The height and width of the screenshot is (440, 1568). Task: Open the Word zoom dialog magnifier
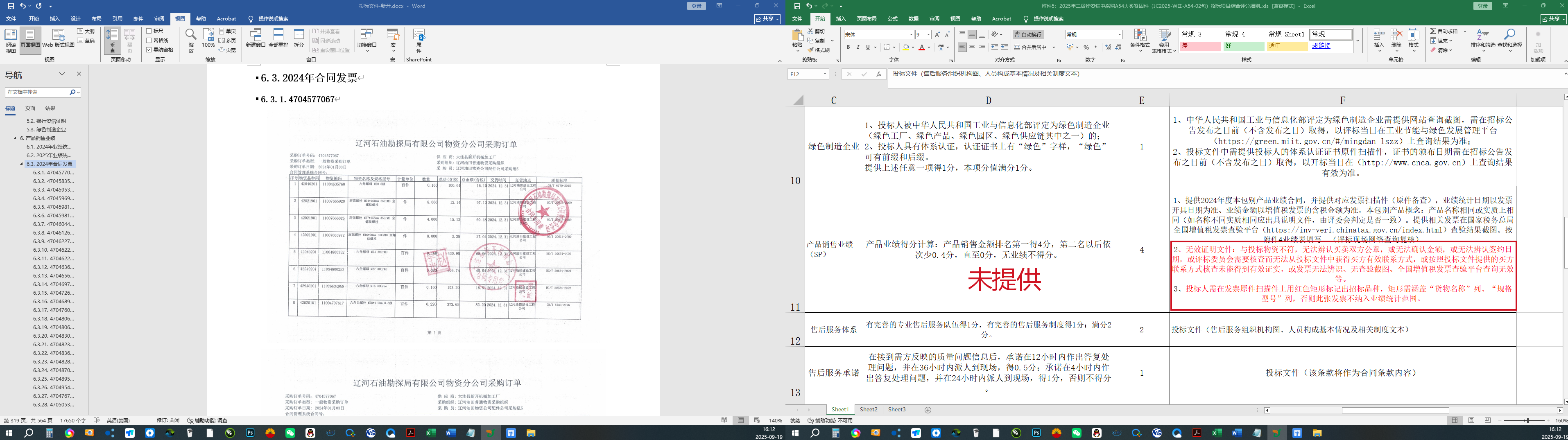pyautogui.click(x=190, y=40)
